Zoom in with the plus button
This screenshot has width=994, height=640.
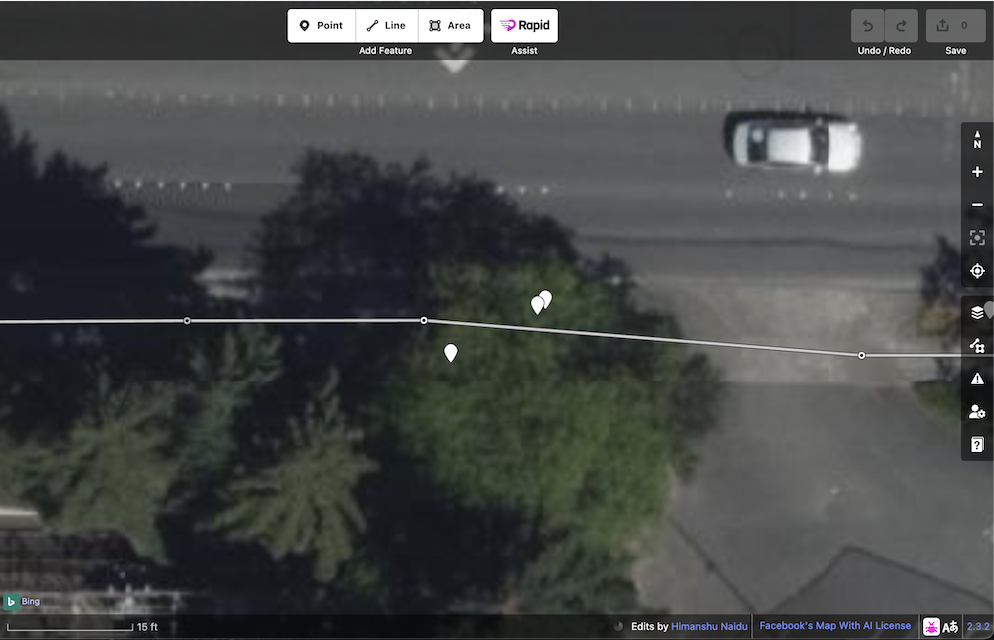(977, 172)
